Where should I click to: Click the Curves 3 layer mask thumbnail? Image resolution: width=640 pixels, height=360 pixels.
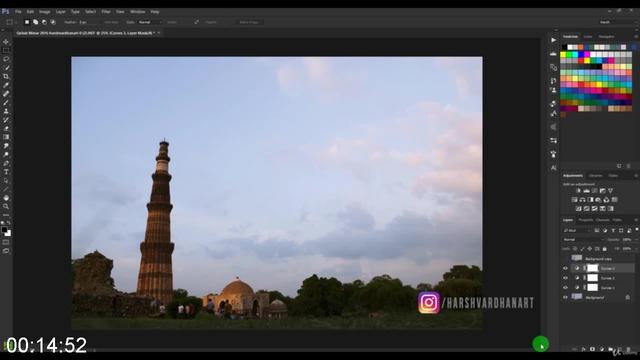[x=593, y=268]
